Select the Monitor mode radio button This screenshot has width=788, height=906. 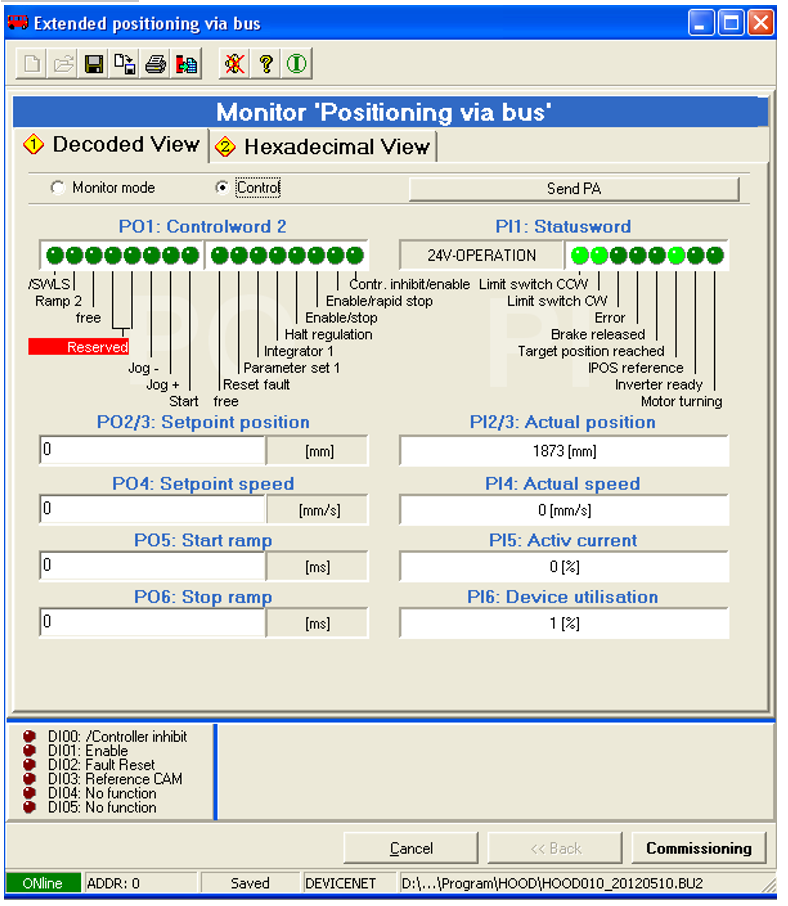click(x=57, y=188)
